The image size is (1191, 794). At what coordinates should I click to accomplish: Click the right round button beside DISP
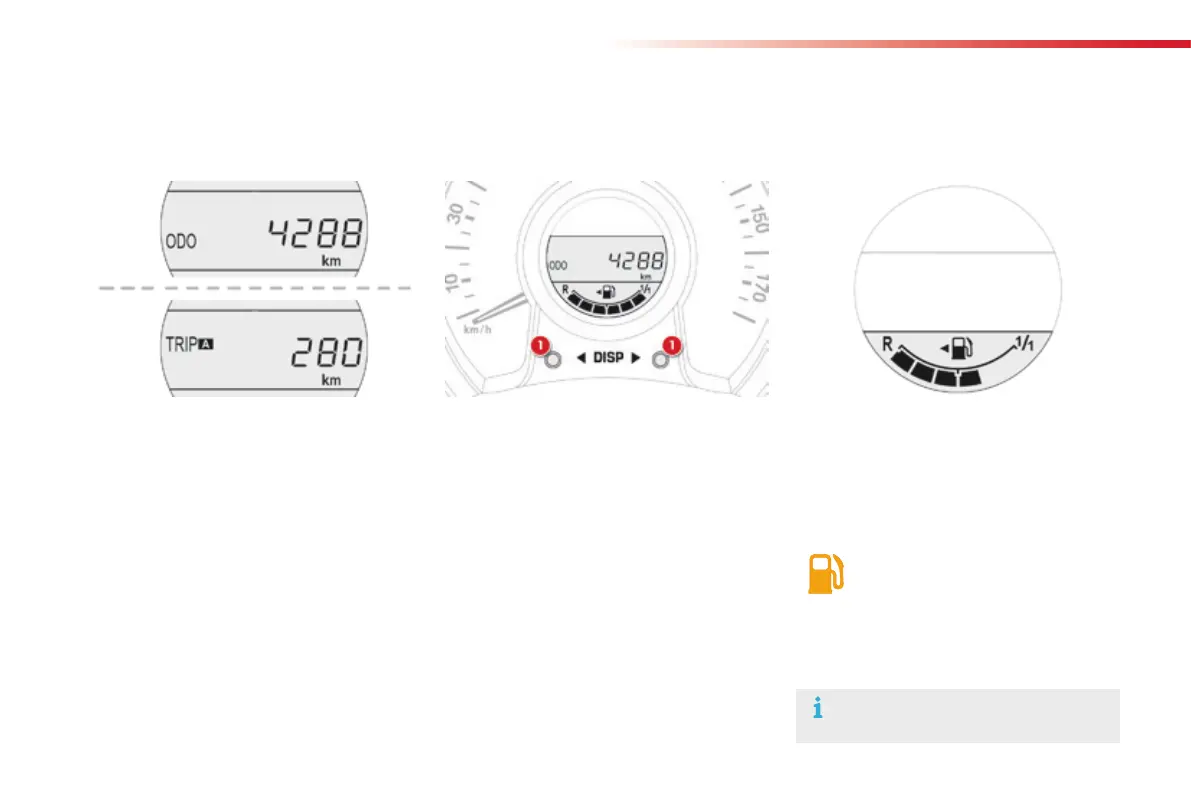pyautogui.click(x=660, y=360)
